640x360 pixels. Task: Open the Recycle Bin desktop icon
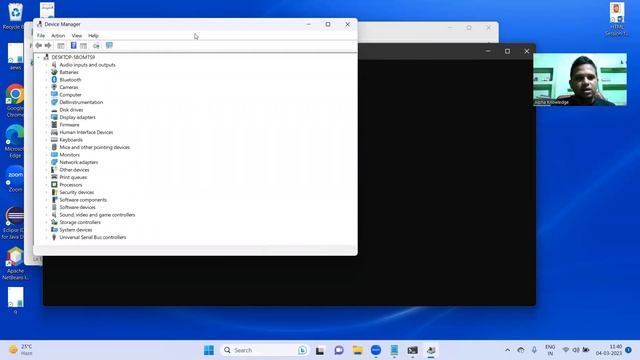(15, 16)
